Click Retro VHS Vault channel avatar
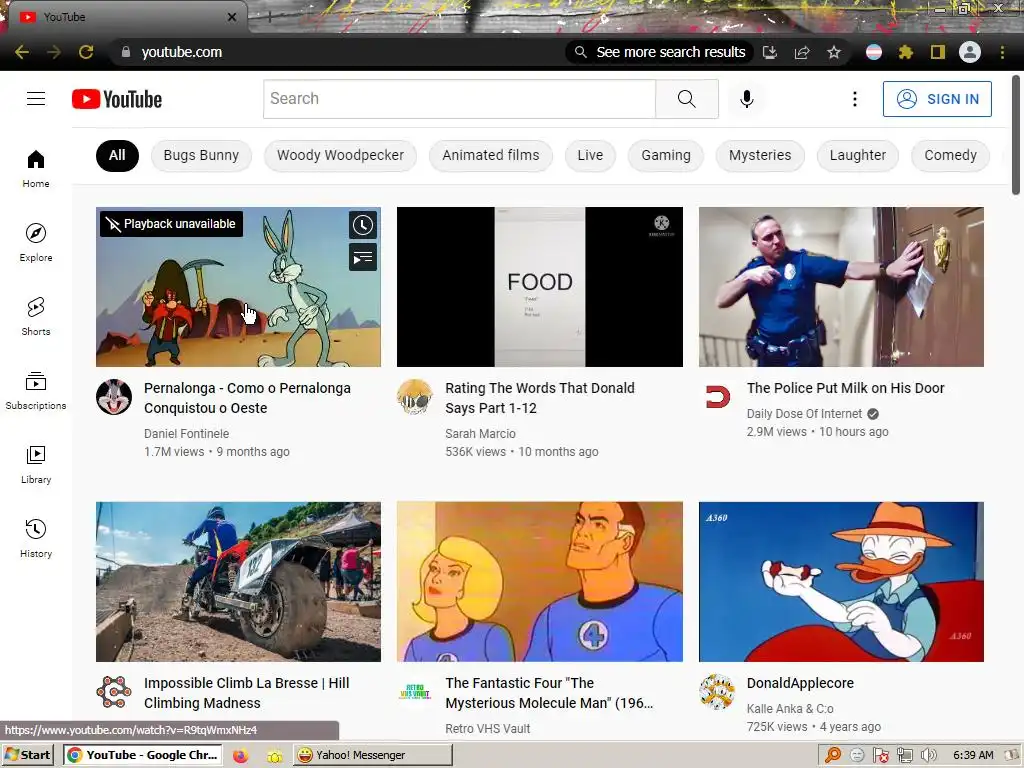The width and height of the screenshot is (1024, 768). click(415, 692)
